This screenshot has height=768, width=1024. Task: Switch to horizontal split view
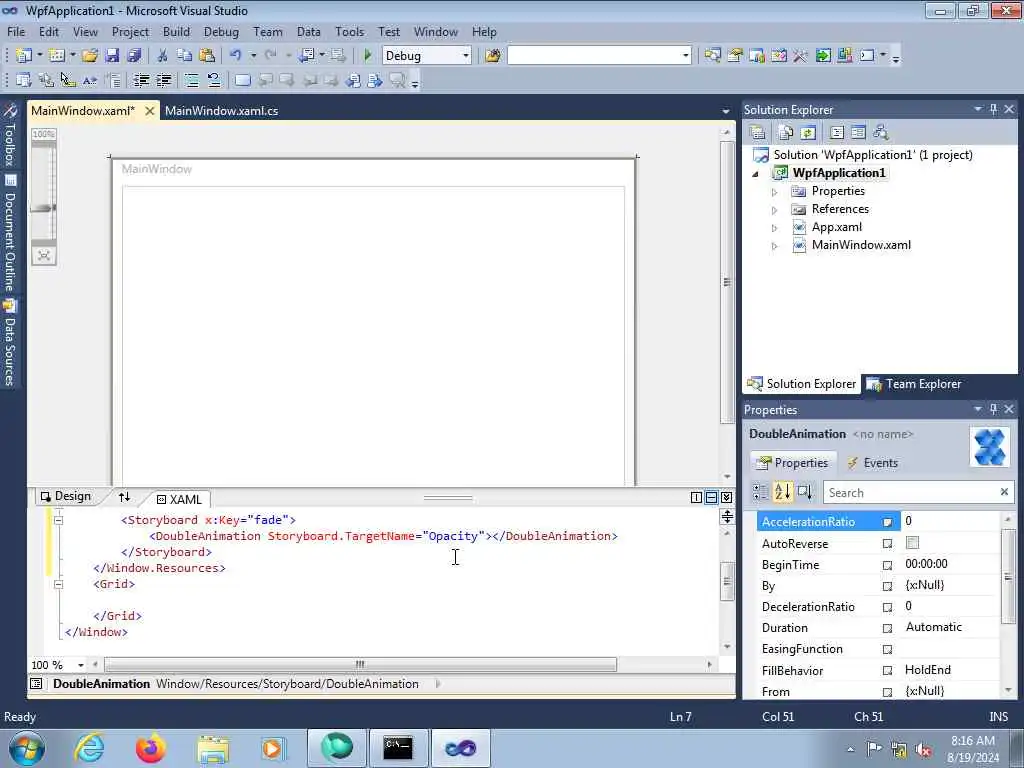pos(711,498)
